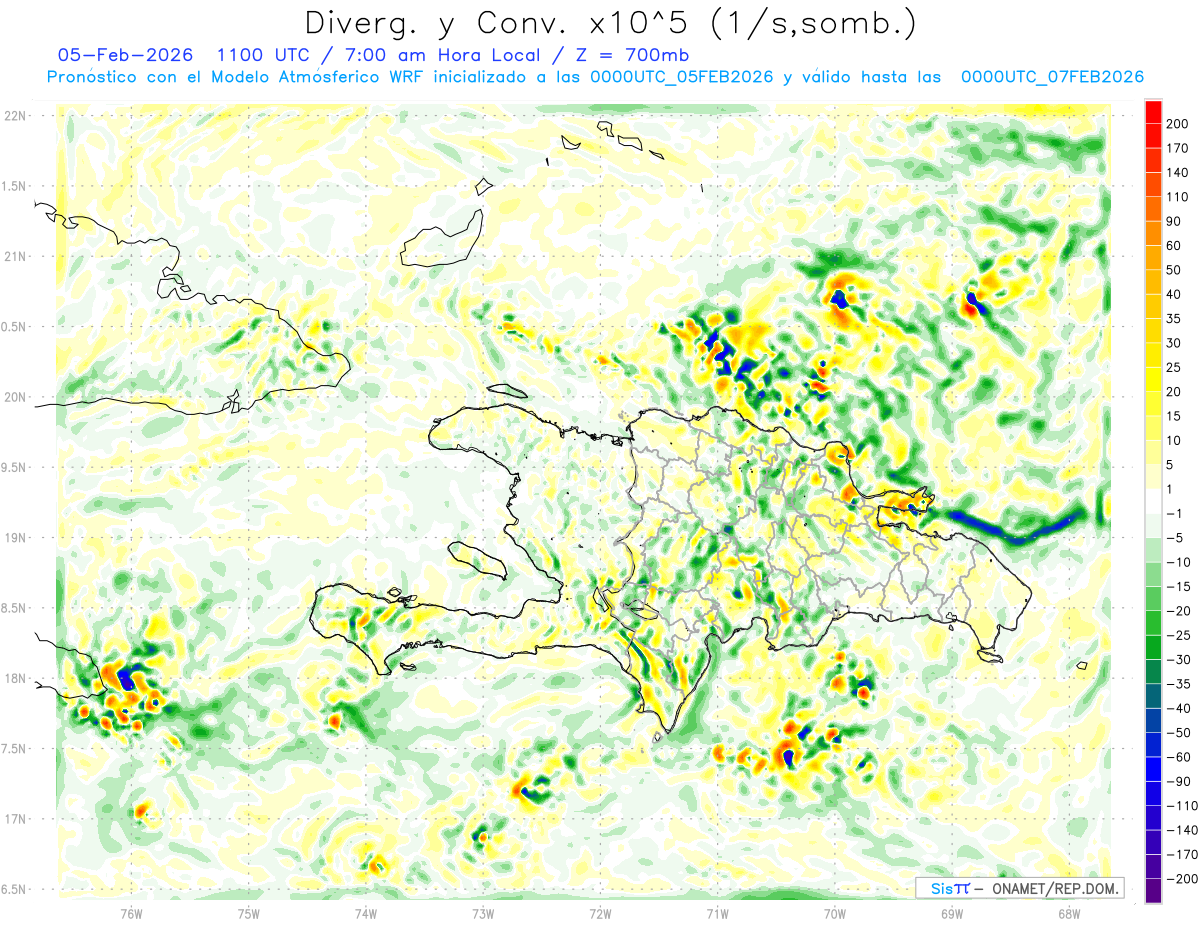Click the "20N" latitude label
1200x927 pixels.
click(15, 397)
